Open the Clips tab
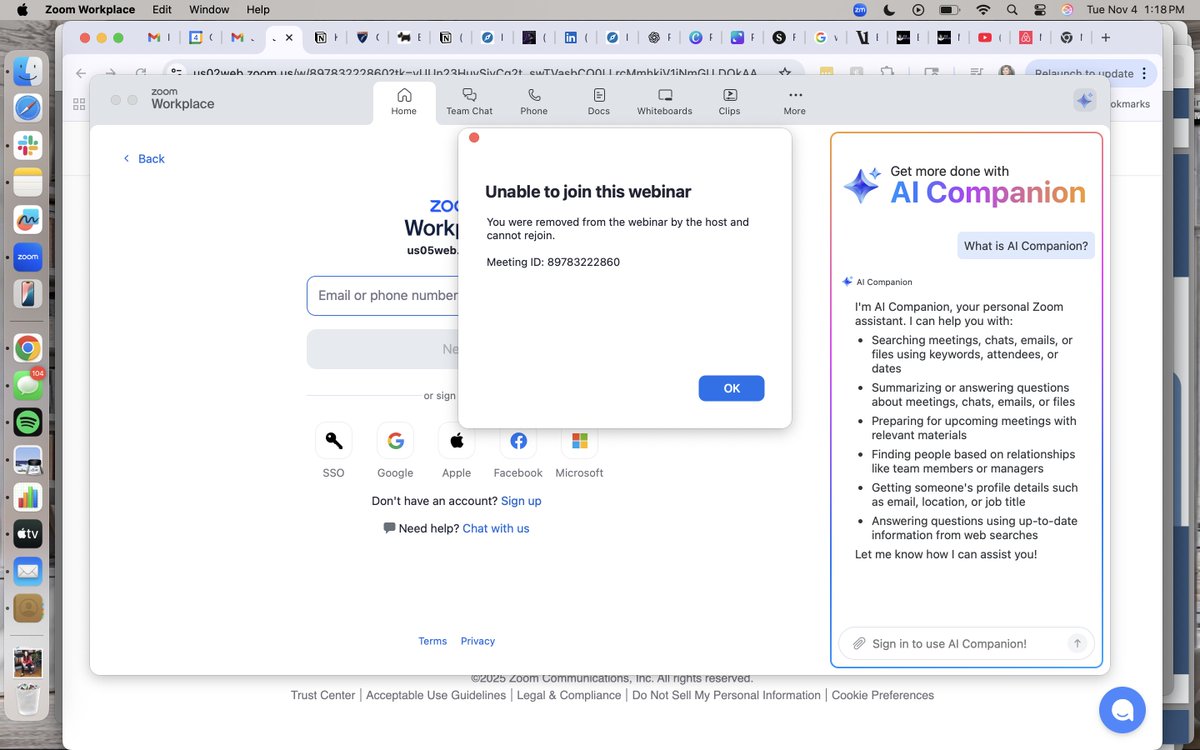This screenshot has width=1200, height=750. point(730,102)
